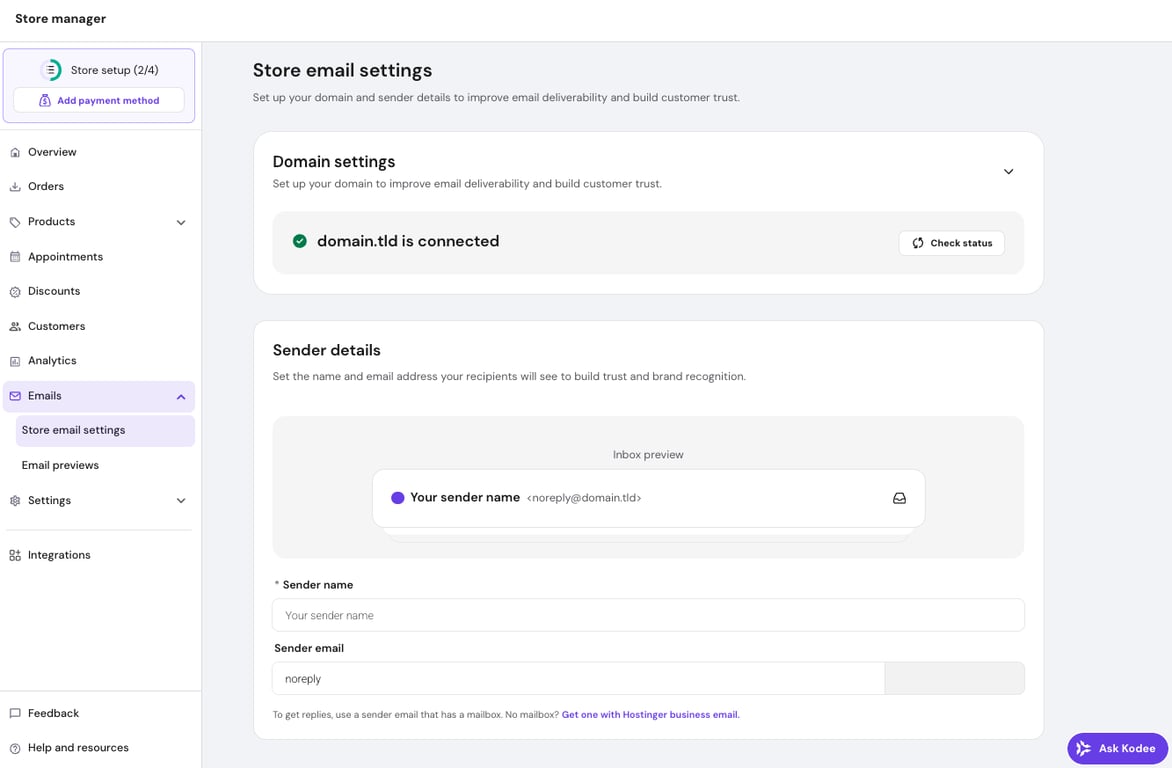The height and width of the screenshot is (768, 1172).
Task: Click the Store manager title
Action: (61, 19)
